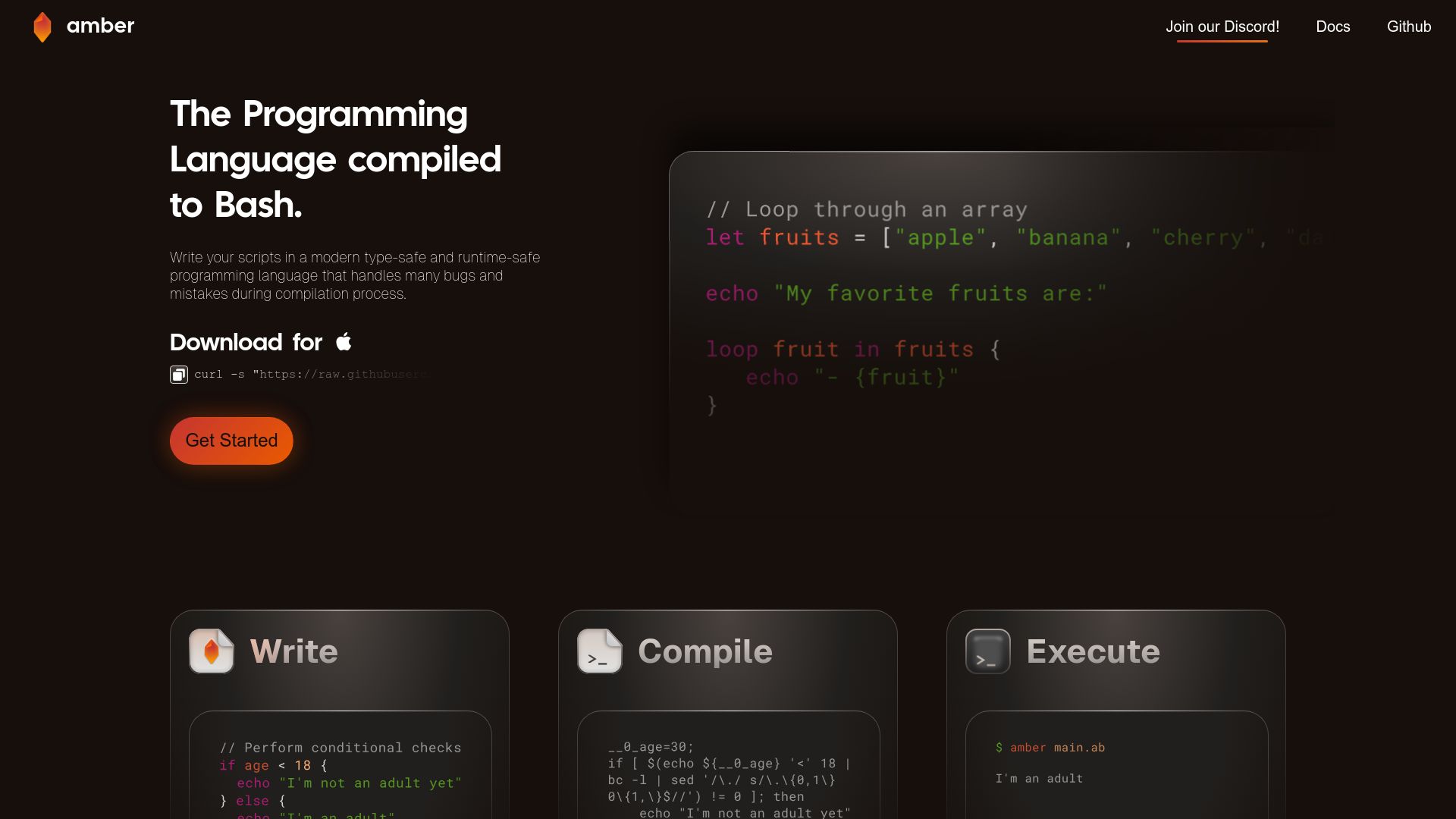Open the Join our Discord! link
This screenshot has width=1456, height=819.
(1222, 27)
